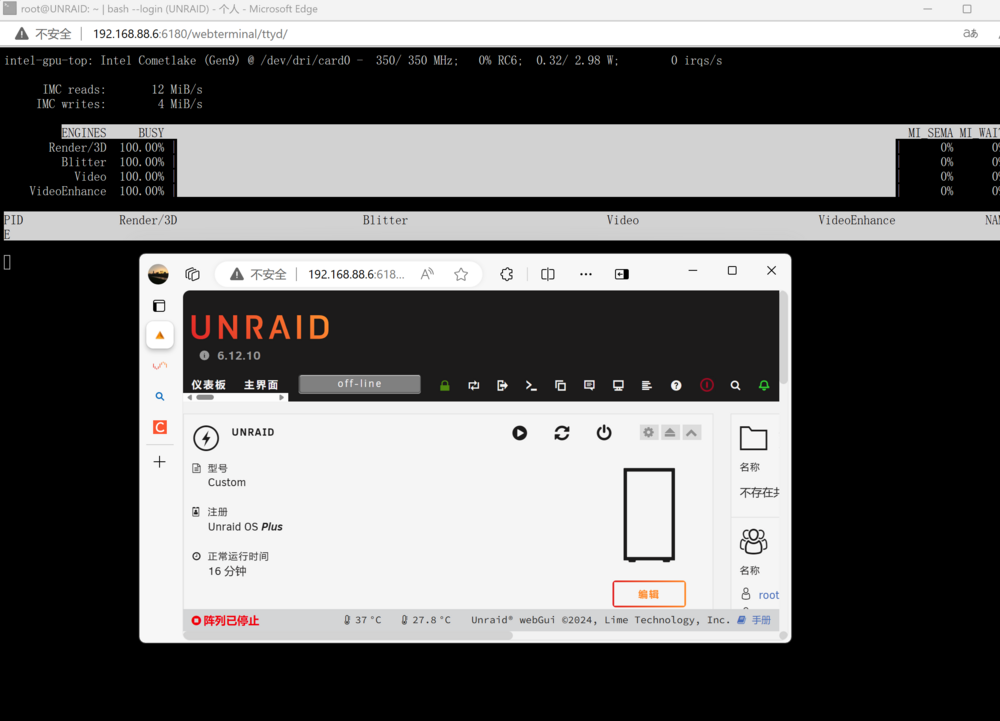
Task: Click the translate icon in terminal window address bar
Action: pos(970,34)
